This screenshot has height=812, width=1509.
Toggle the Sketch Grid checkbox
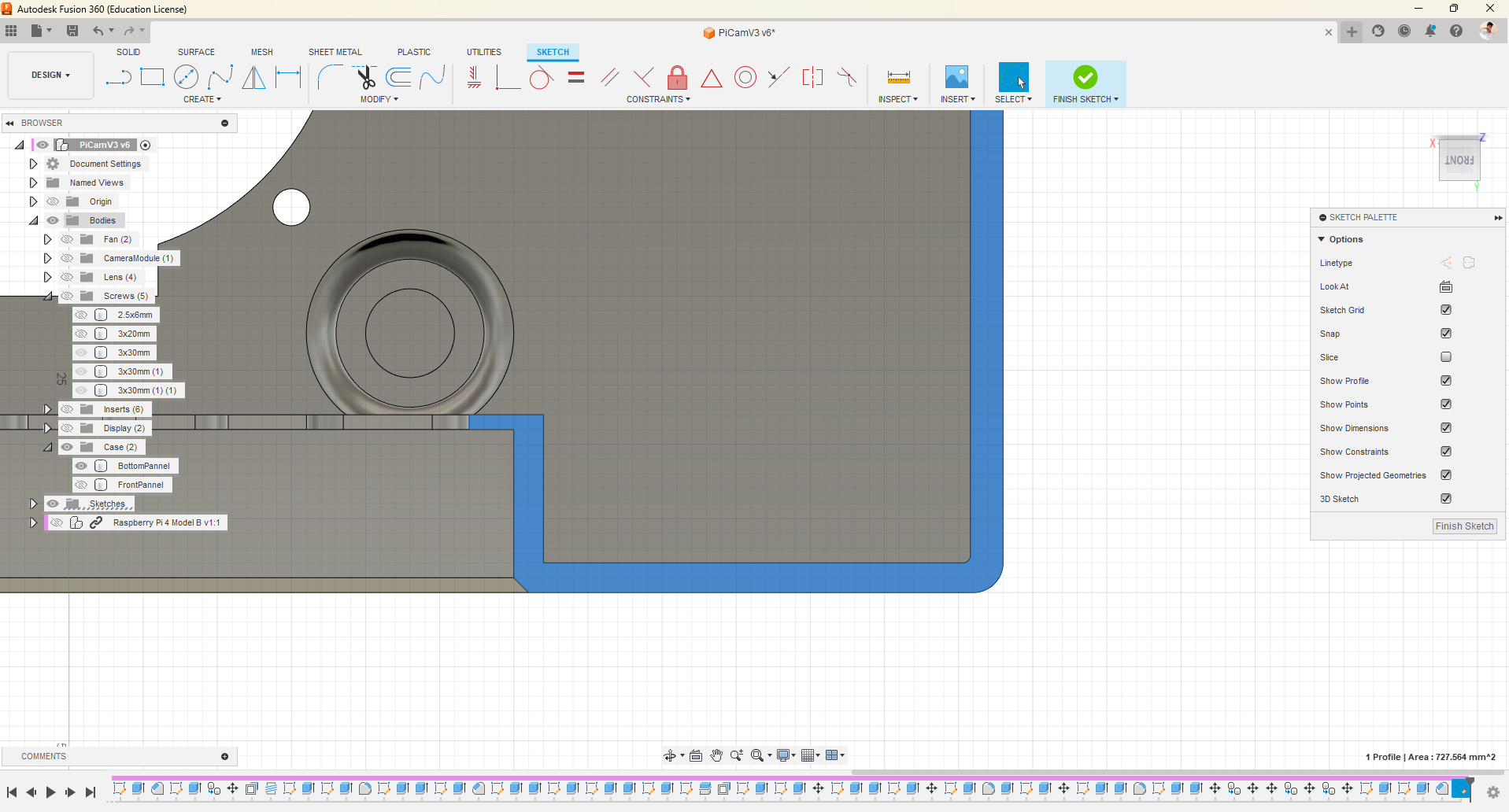point(1446,310)
